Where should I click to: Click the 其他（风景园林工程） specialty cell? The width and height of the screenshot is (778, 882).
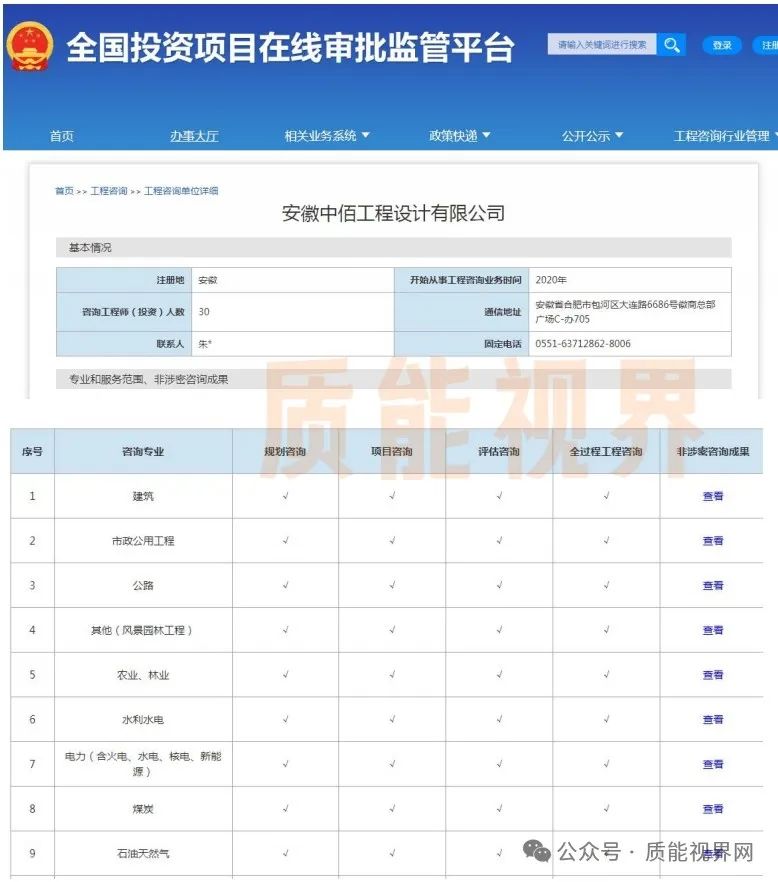coord(142,630)
